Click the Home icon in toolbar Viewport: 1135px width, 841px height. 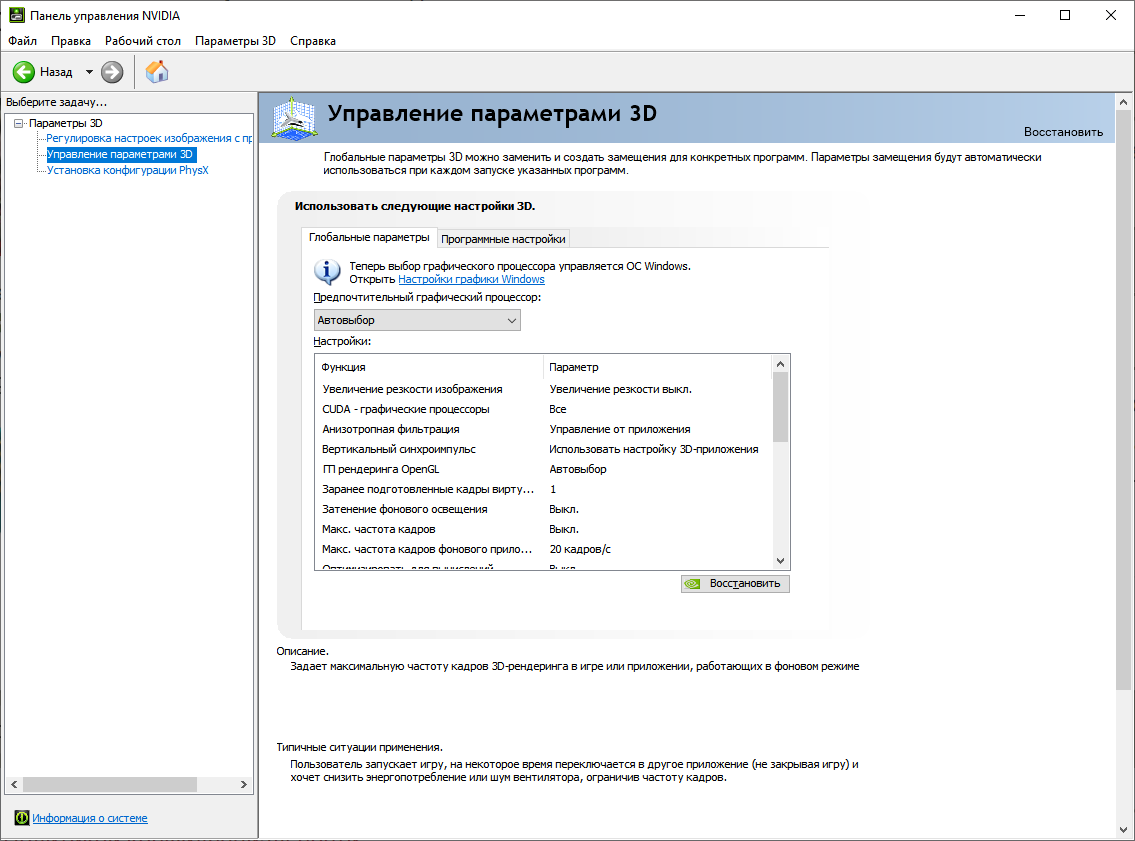pos(157,71)
